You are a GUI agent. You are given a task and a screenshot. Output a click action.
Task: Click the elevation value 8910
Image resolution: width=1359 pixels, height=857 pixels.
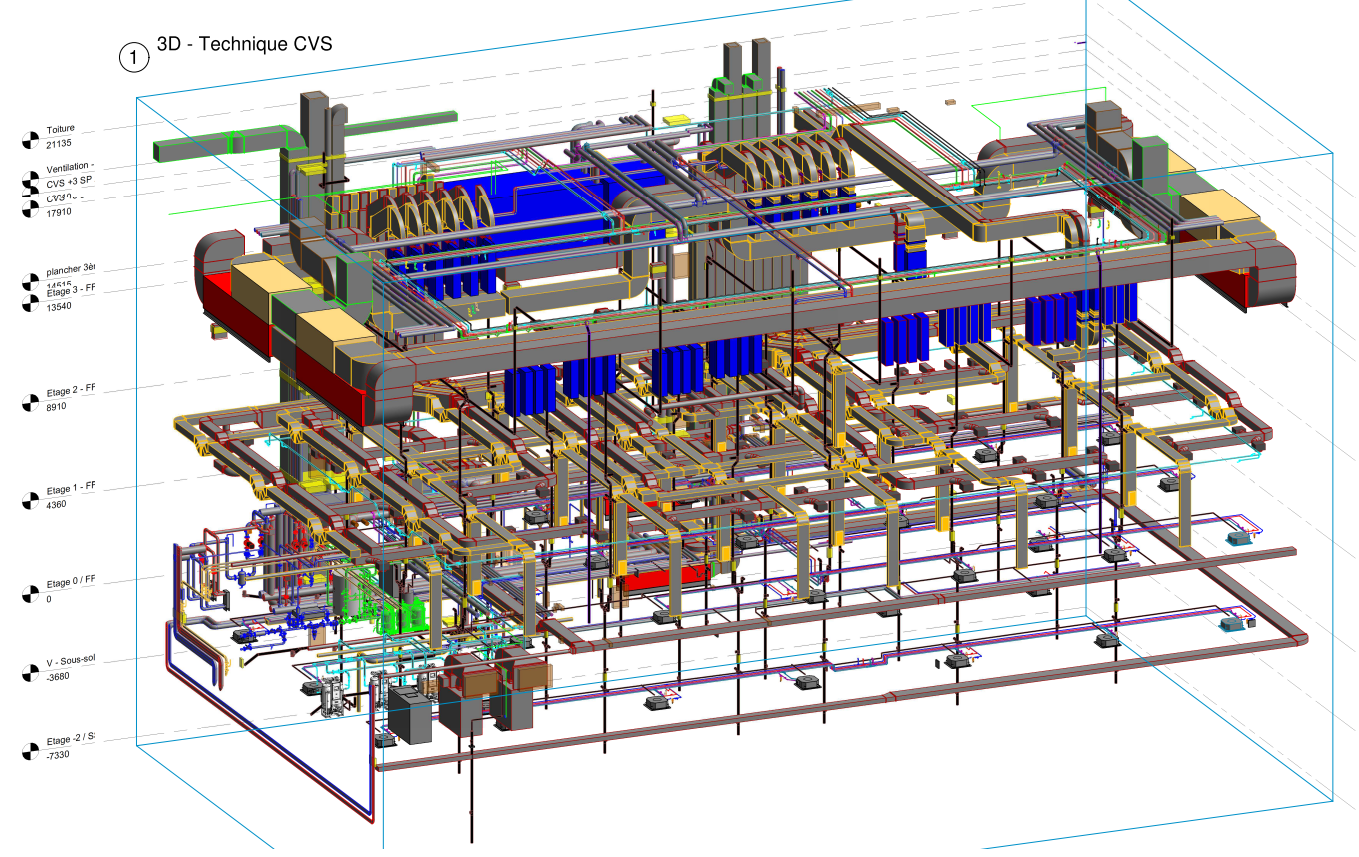(57, 408)
